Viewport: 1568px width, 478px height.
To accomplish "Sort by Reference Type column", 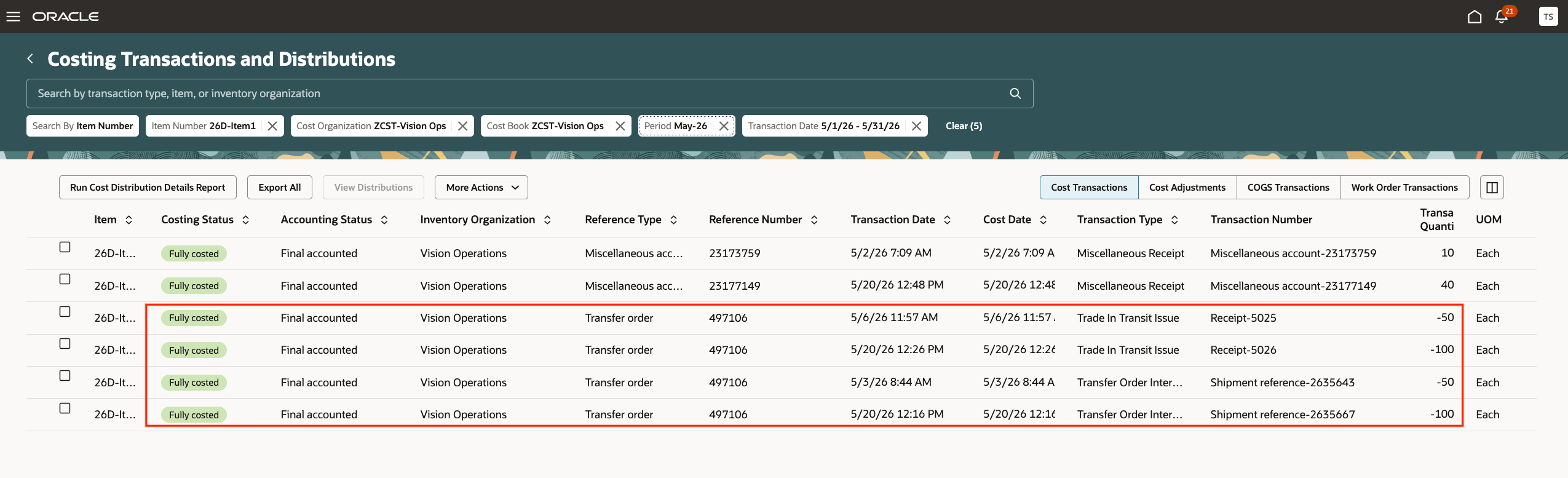I will [673, 220].
